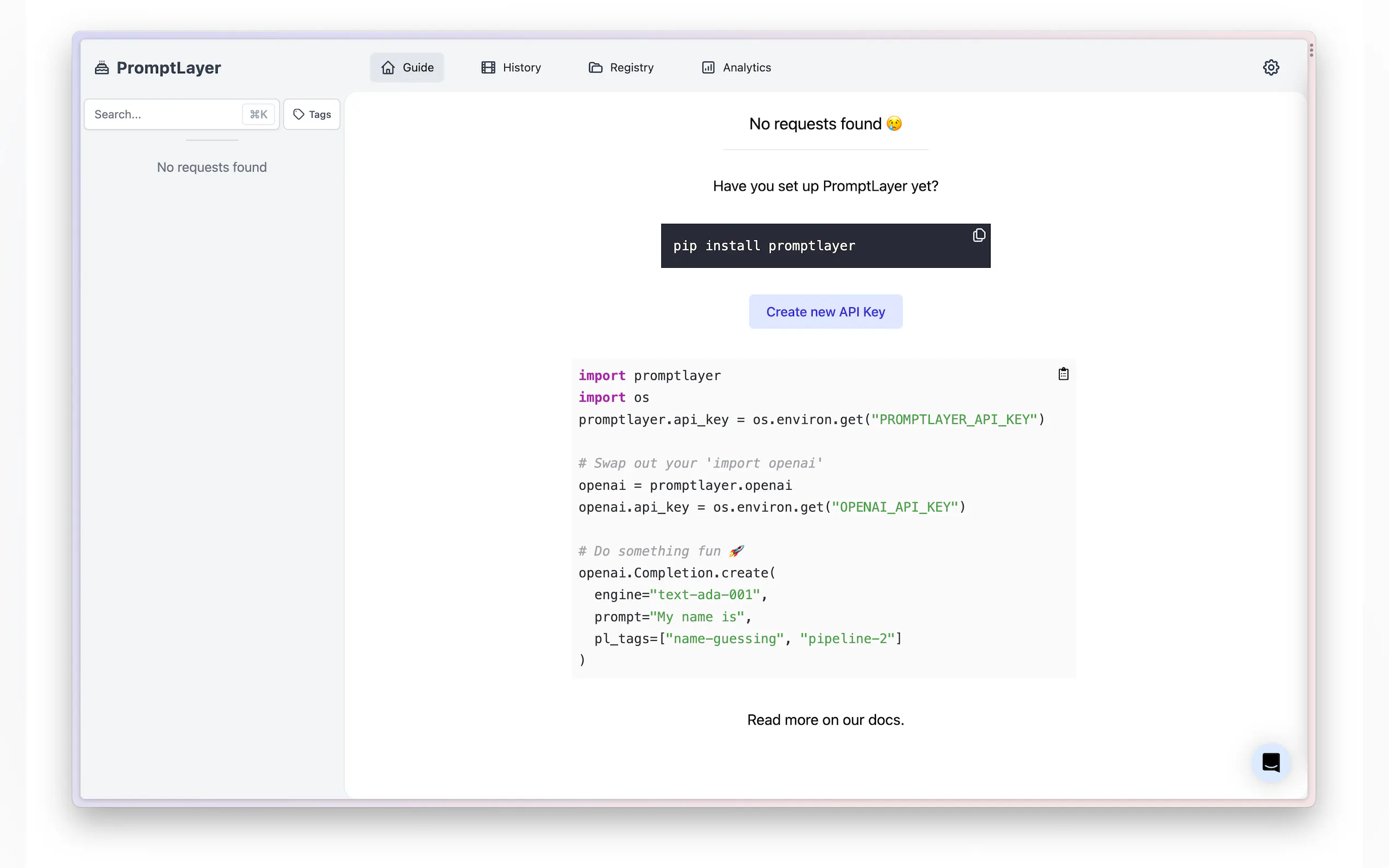1389x868 pixels.
Task: Click the folder icon beside Registry
Action: [596, 68]
